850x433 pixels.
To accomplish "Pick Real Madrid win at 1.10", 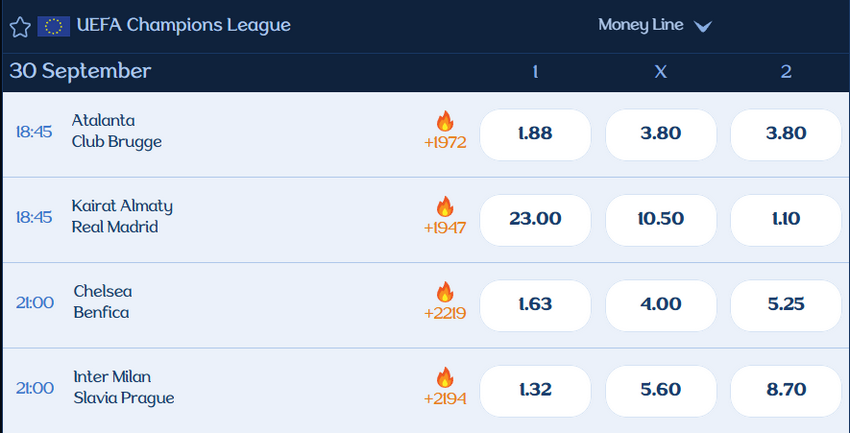I will pyautogui.click(x=786, y=219).
